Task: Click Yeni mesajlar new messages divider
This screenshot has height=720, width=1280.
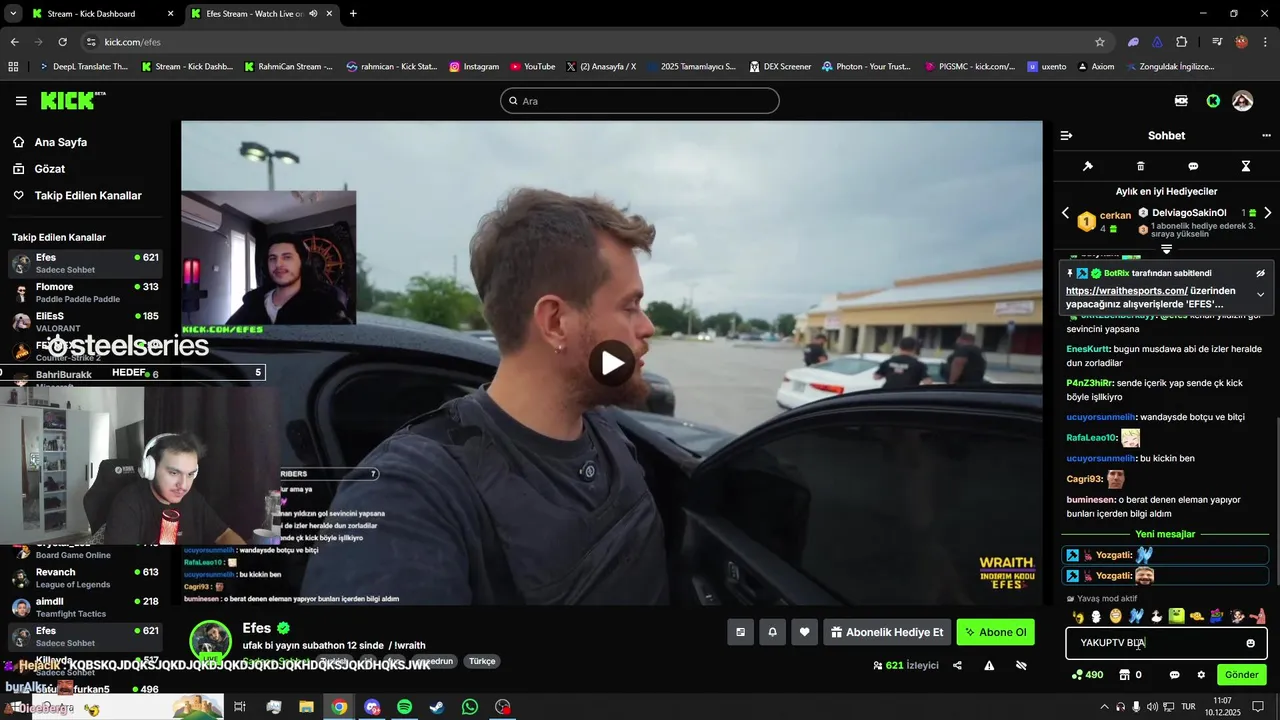Action: pyautogui.click(x=1165, y=534)
